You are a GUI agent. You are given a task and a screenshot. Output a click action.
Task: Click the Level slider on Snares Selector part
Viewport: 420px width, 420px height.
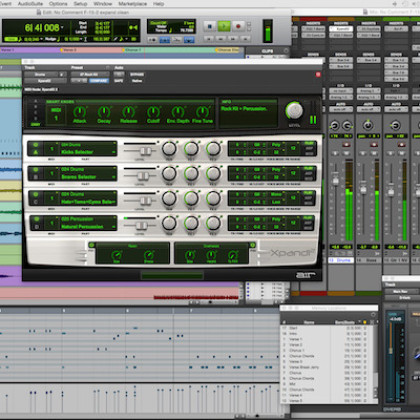coord(143,176)
